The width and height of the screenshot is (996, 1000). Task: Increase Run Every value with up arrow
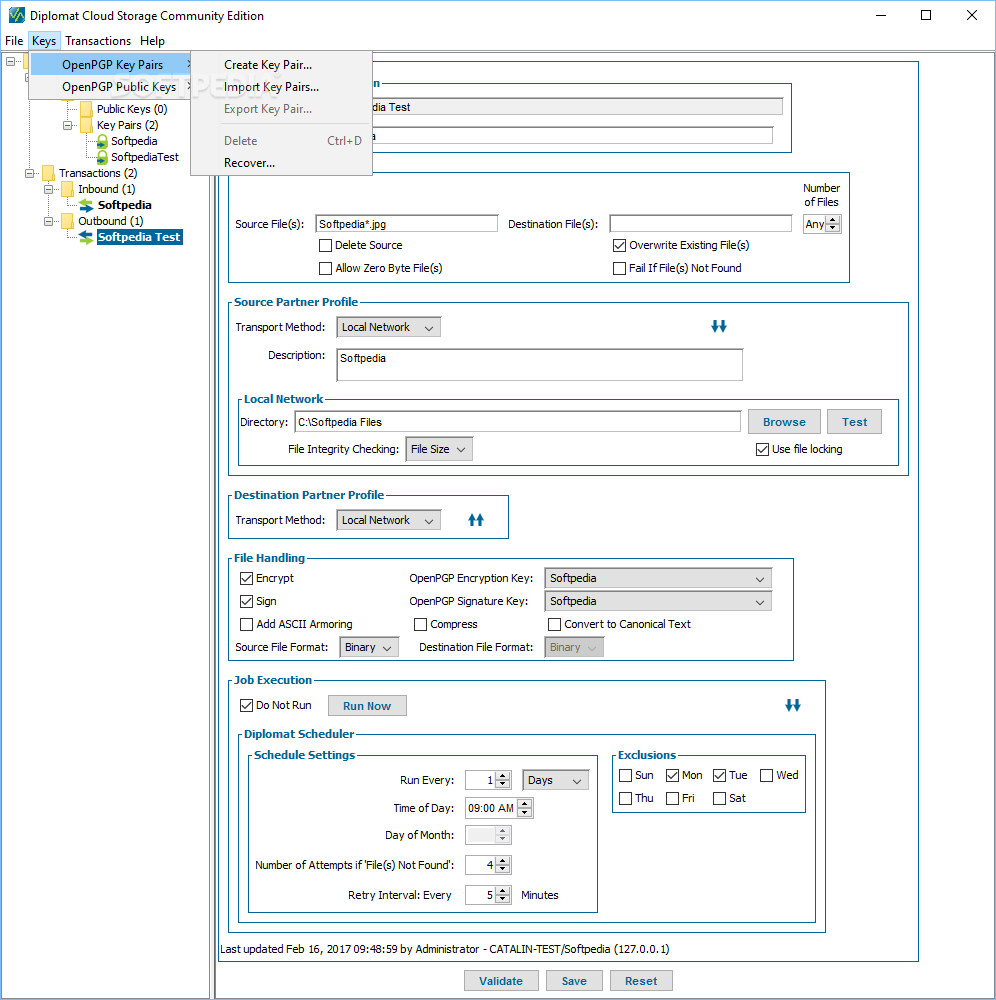(x=502, y=776)
